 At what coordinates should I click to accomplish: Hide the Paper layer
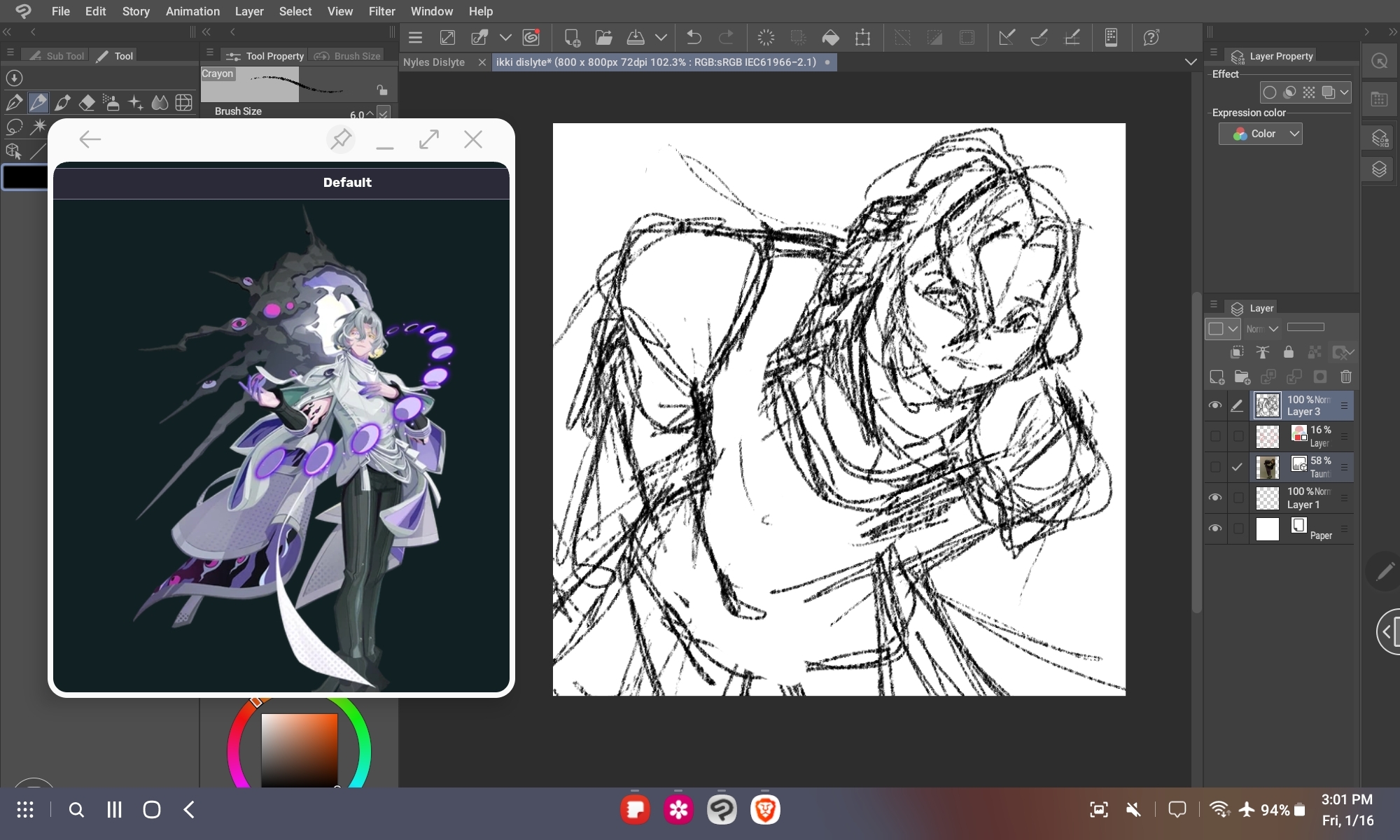coord(1215,528)
